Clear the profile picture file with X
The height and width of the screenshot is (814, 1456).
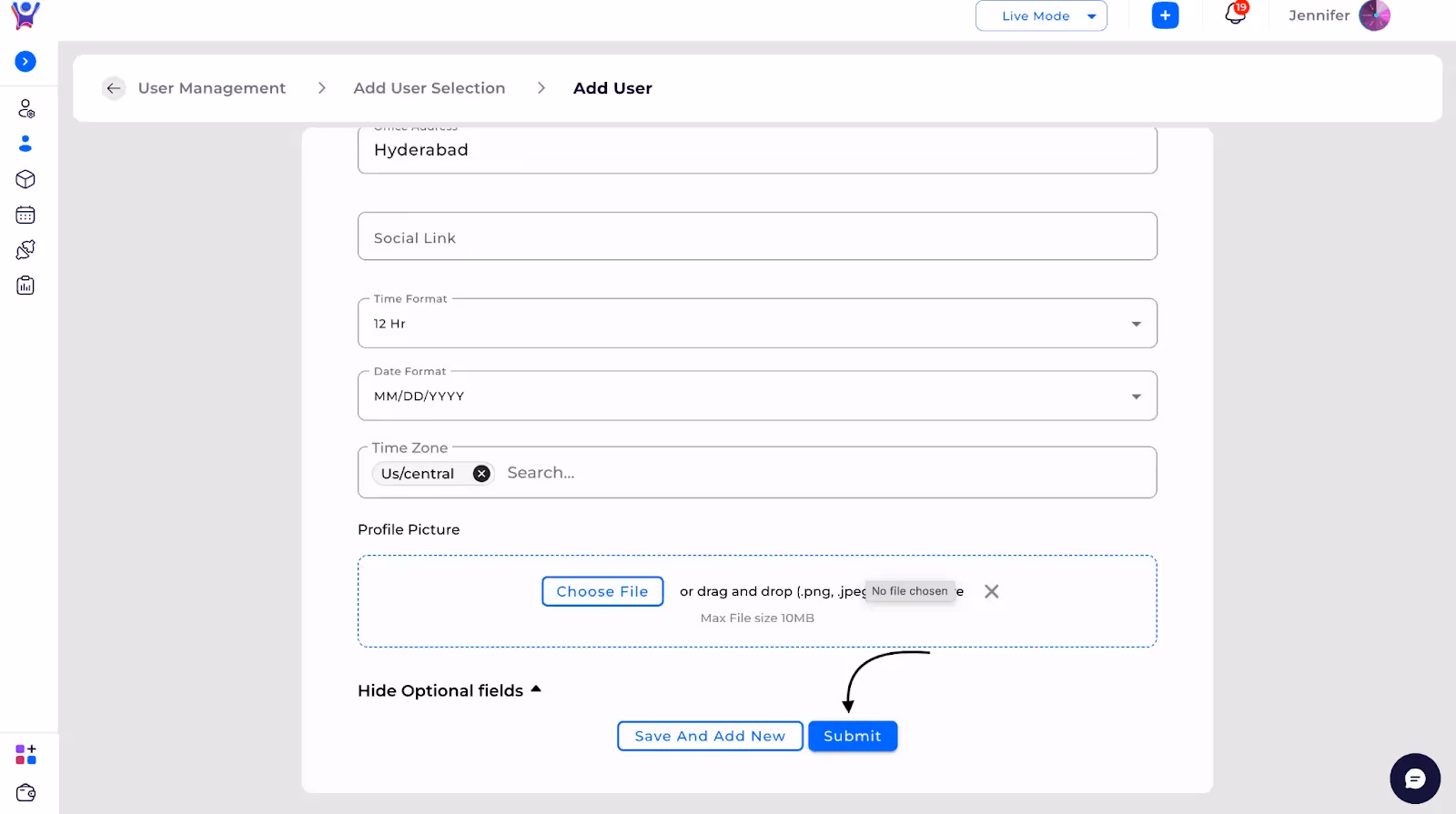pyautogui.click(x=992, y=592)
